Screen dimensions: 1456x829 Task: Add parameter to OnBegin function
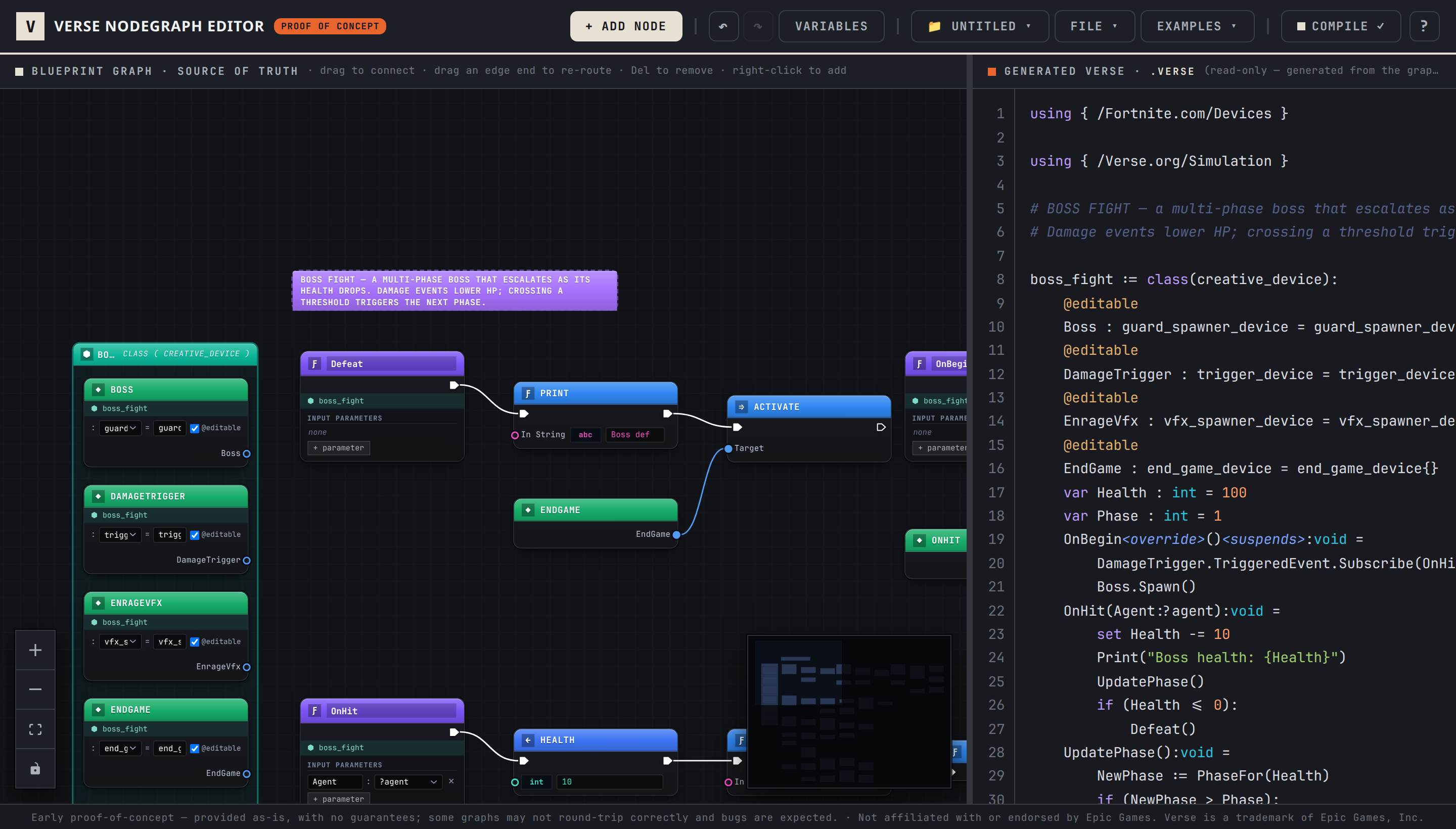(x=939, y=448)
